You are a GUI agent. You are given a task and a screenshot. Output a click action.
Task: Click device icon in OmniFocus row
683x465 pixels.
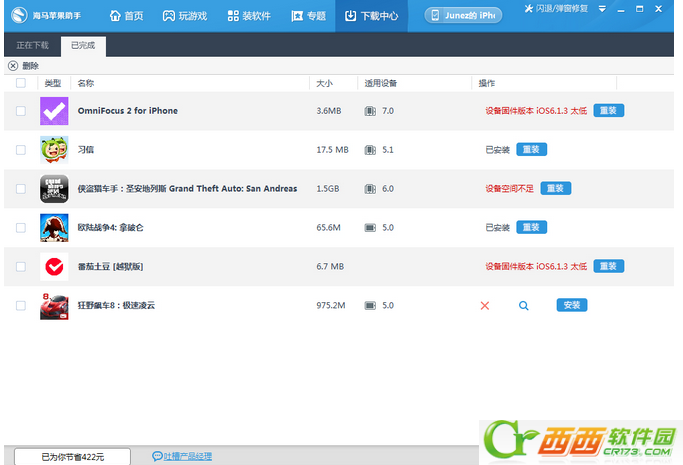tap(370, 111)
